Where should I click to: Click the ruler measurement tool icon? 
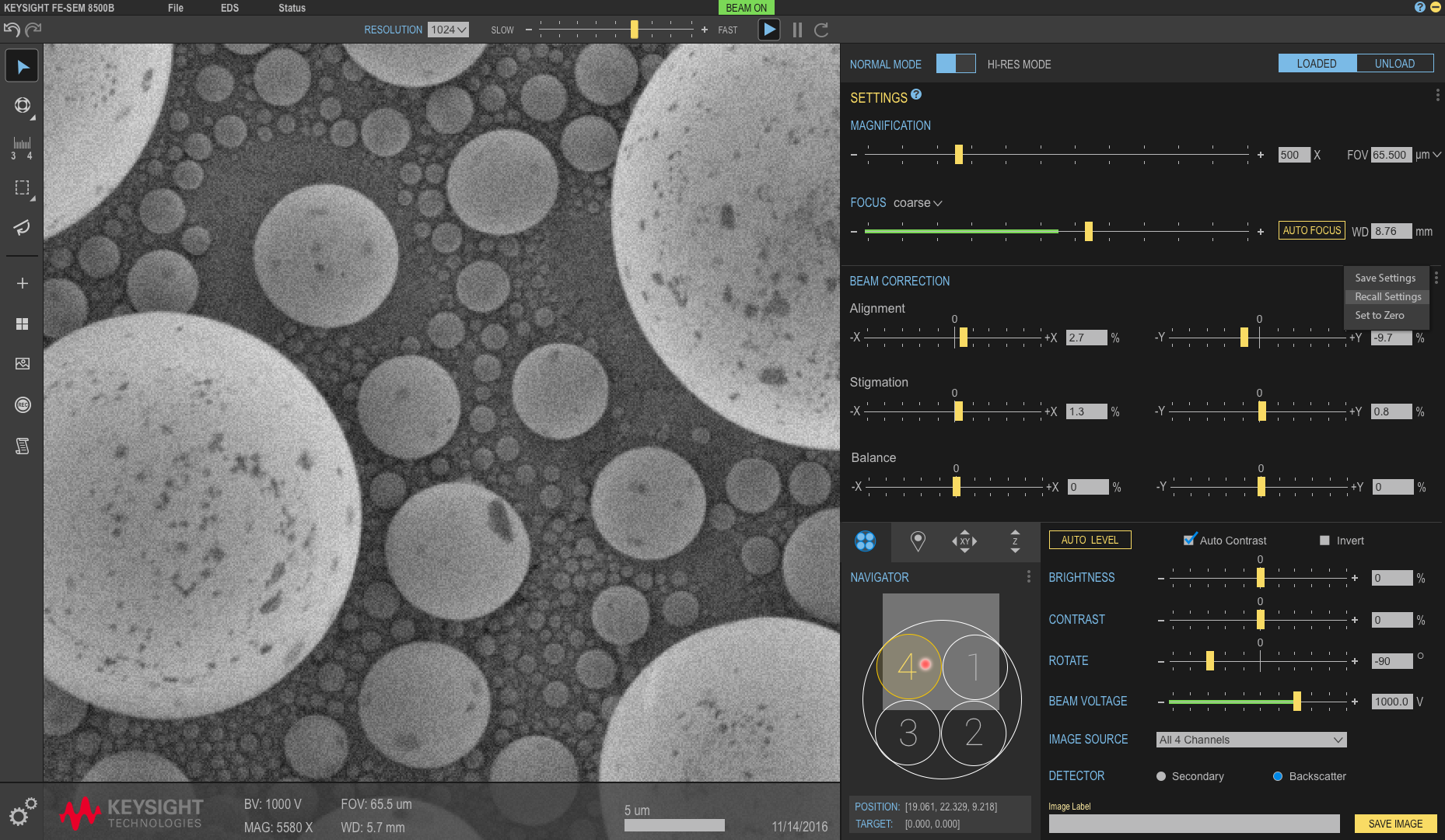(22, 146)
